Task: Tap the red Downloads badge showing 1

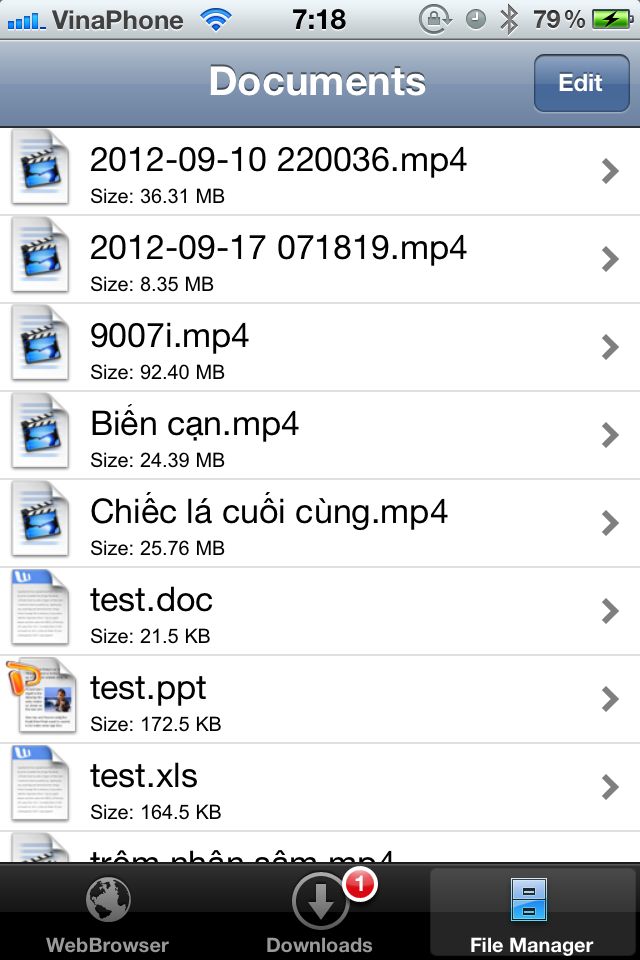Action: [360, 883]
